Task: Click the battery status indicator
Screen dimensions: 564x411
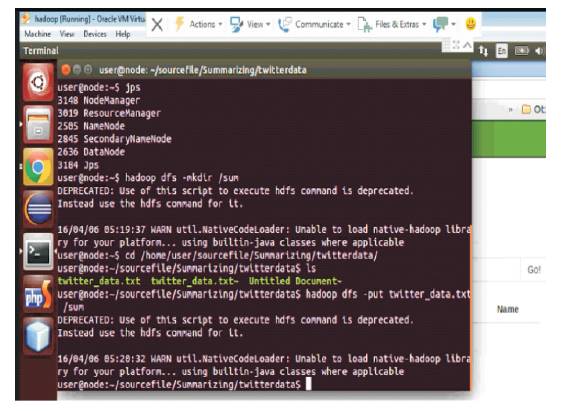Action: 521,51
